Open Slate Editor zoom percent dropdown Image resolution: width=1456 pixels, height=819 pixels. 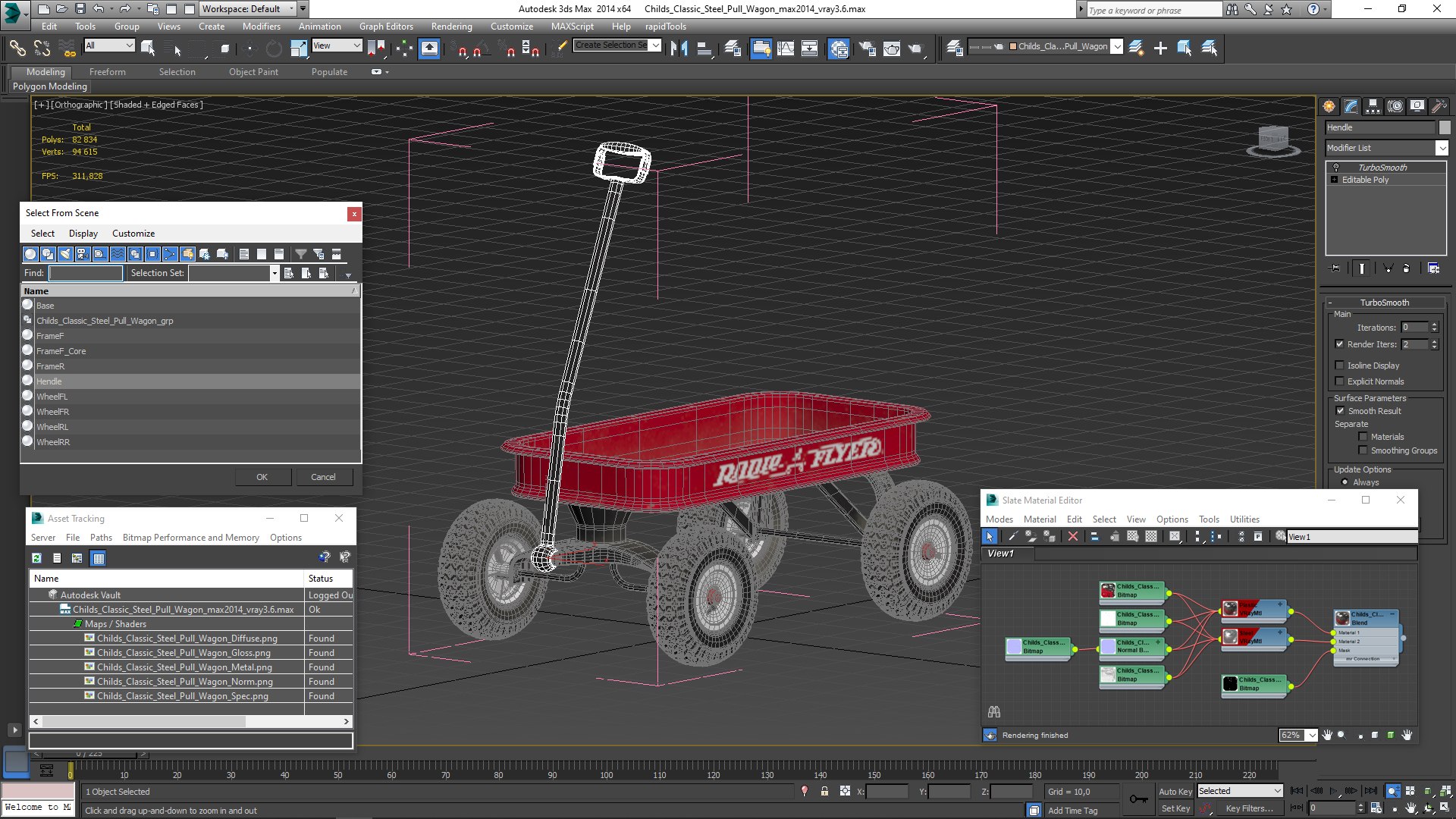point(1311,735)
